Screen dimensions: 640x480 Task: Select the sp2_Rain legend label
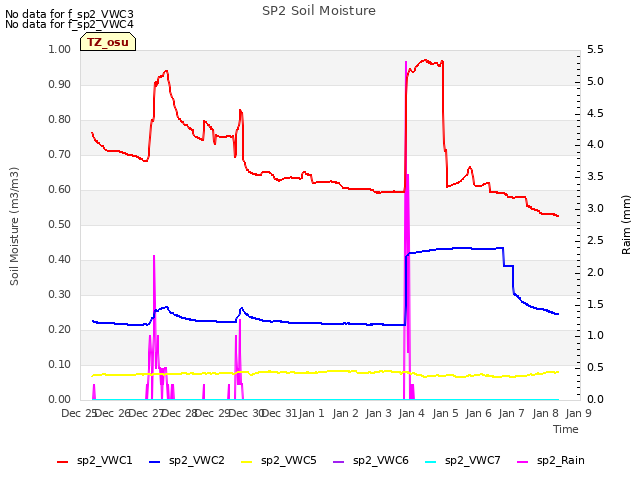coord(561,461)
